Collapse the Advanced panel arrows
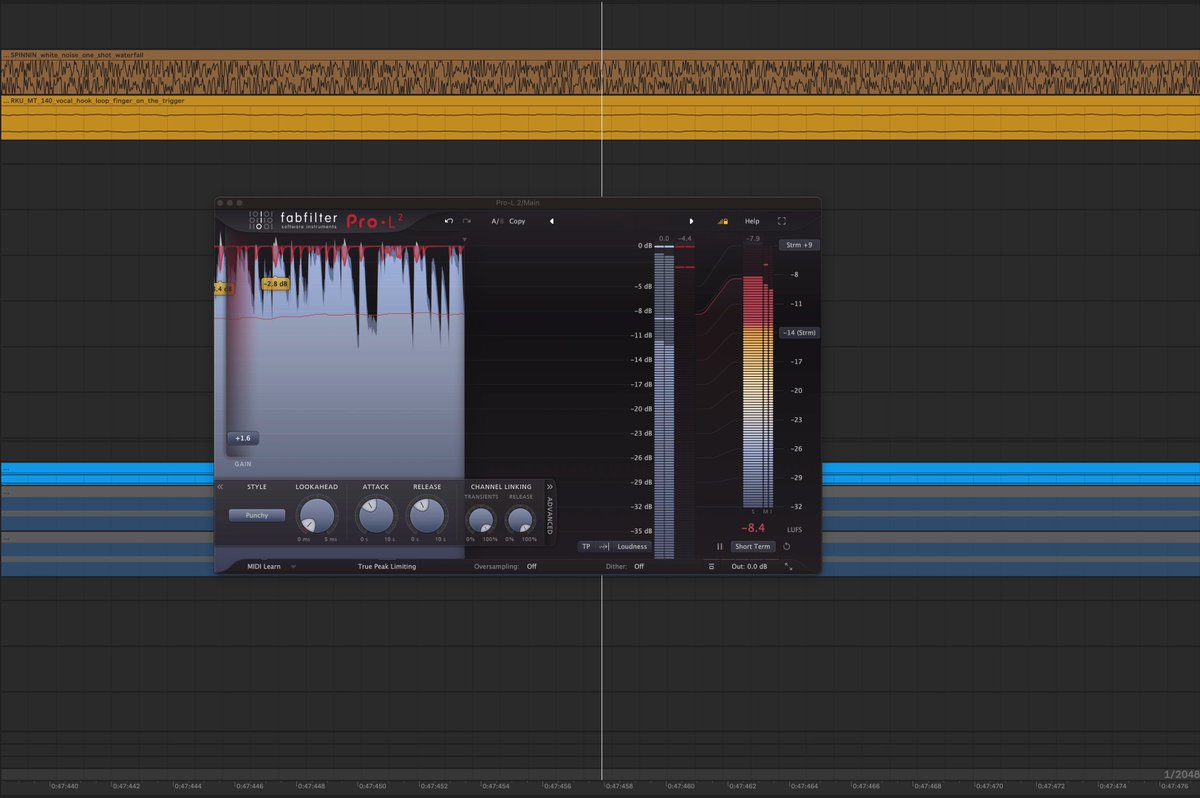Viewport: 1200px width, 798px height. (549, 487)
